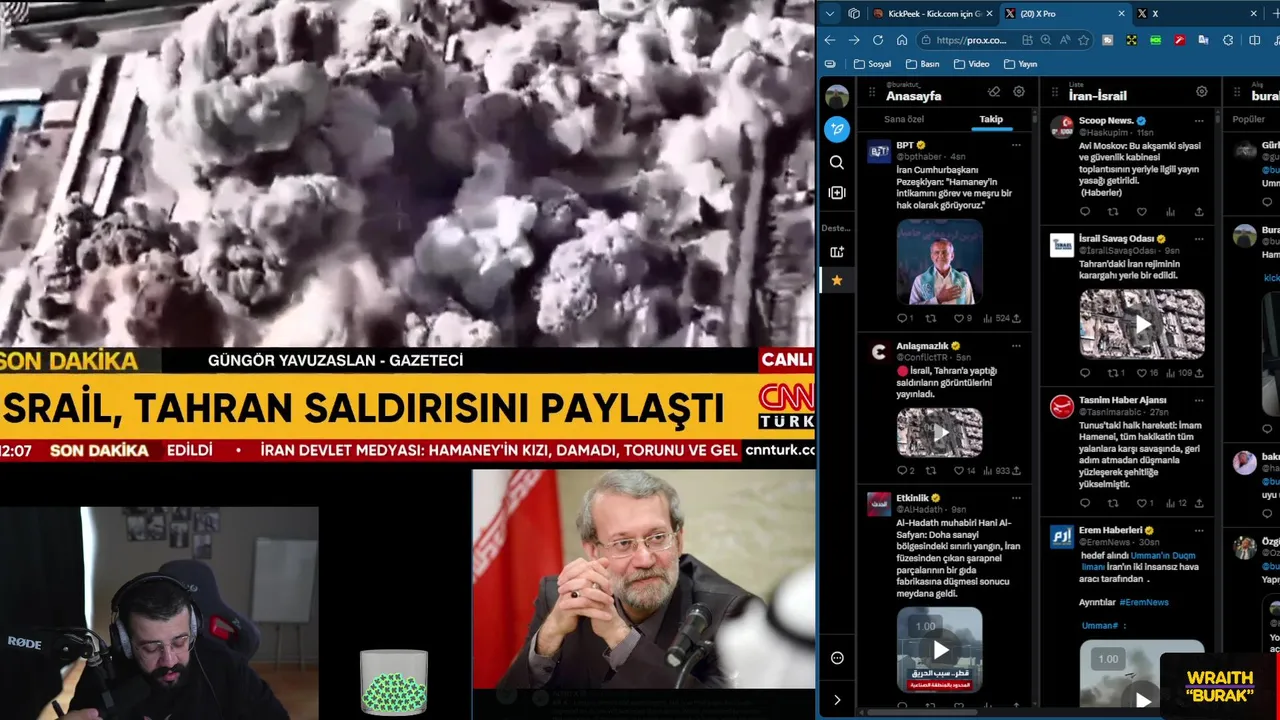1280x720 pixels.
Task: Open the browser tab search dropdown
Action: tap(830, 13)
